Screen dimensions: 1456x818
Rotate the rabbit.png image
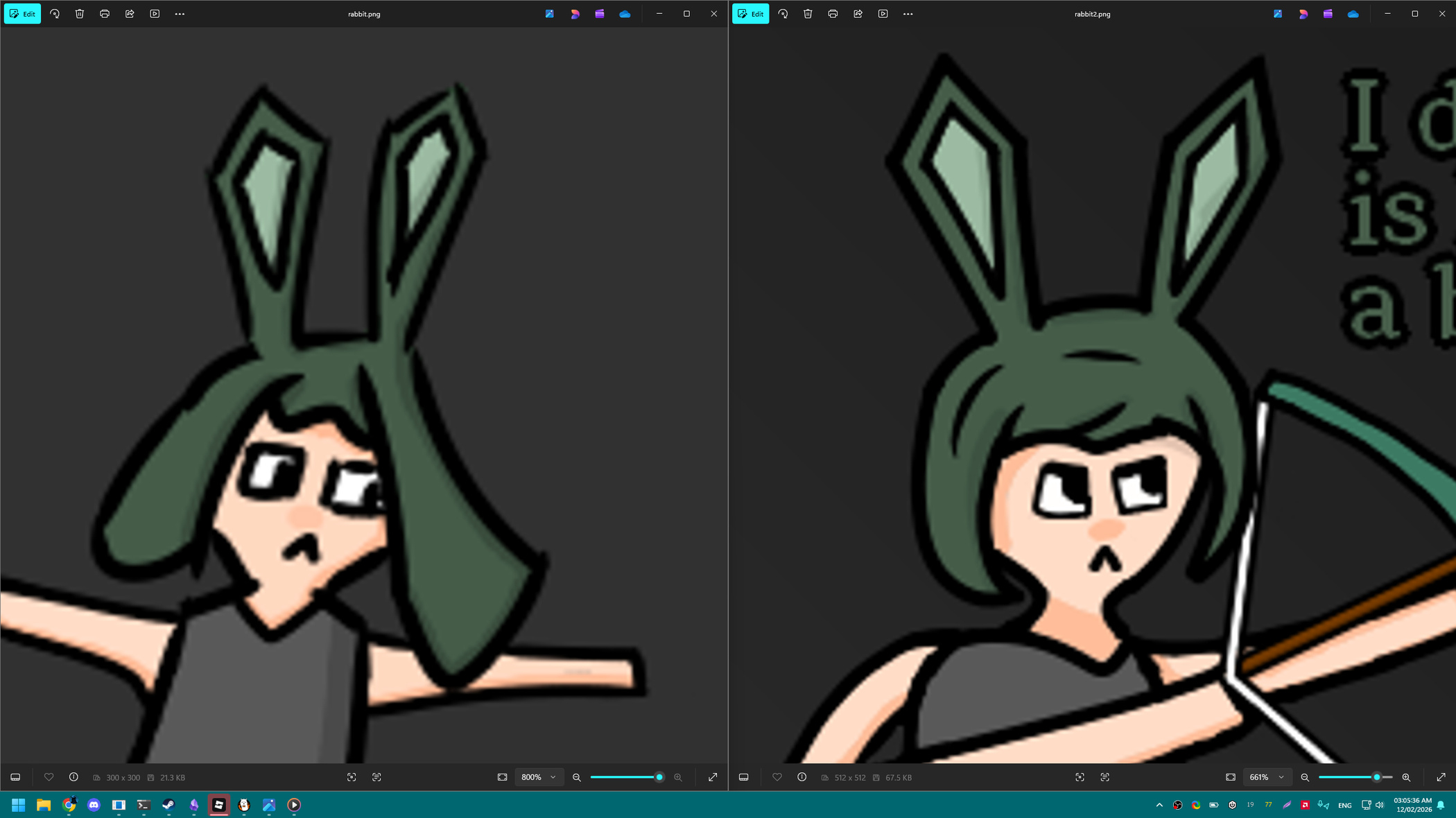coord(55,14)
